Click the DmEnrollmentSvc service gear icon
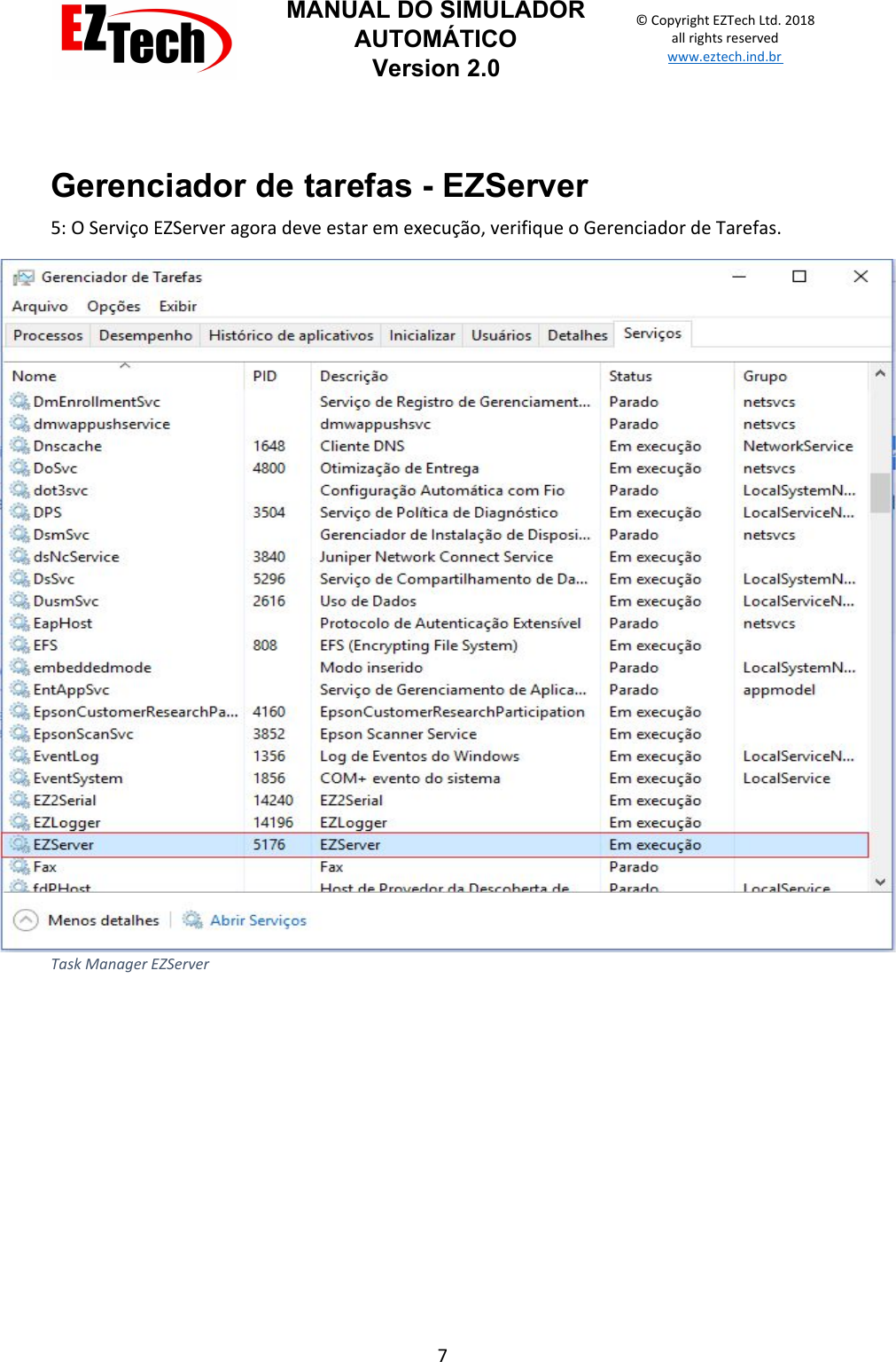The height and width of the screenshot is (1362, 896). coord(19,401)
